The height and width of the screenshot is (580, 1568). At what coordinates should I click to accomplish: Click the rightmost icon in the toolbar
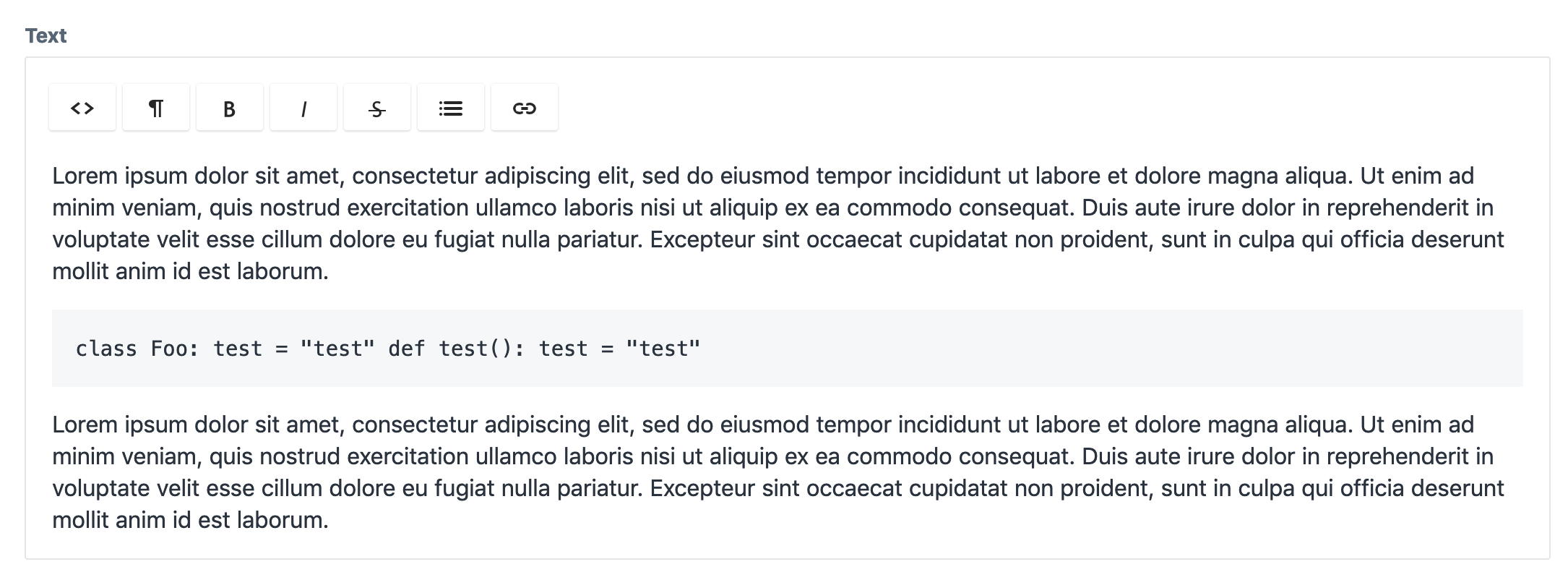[x=524, y=107]
